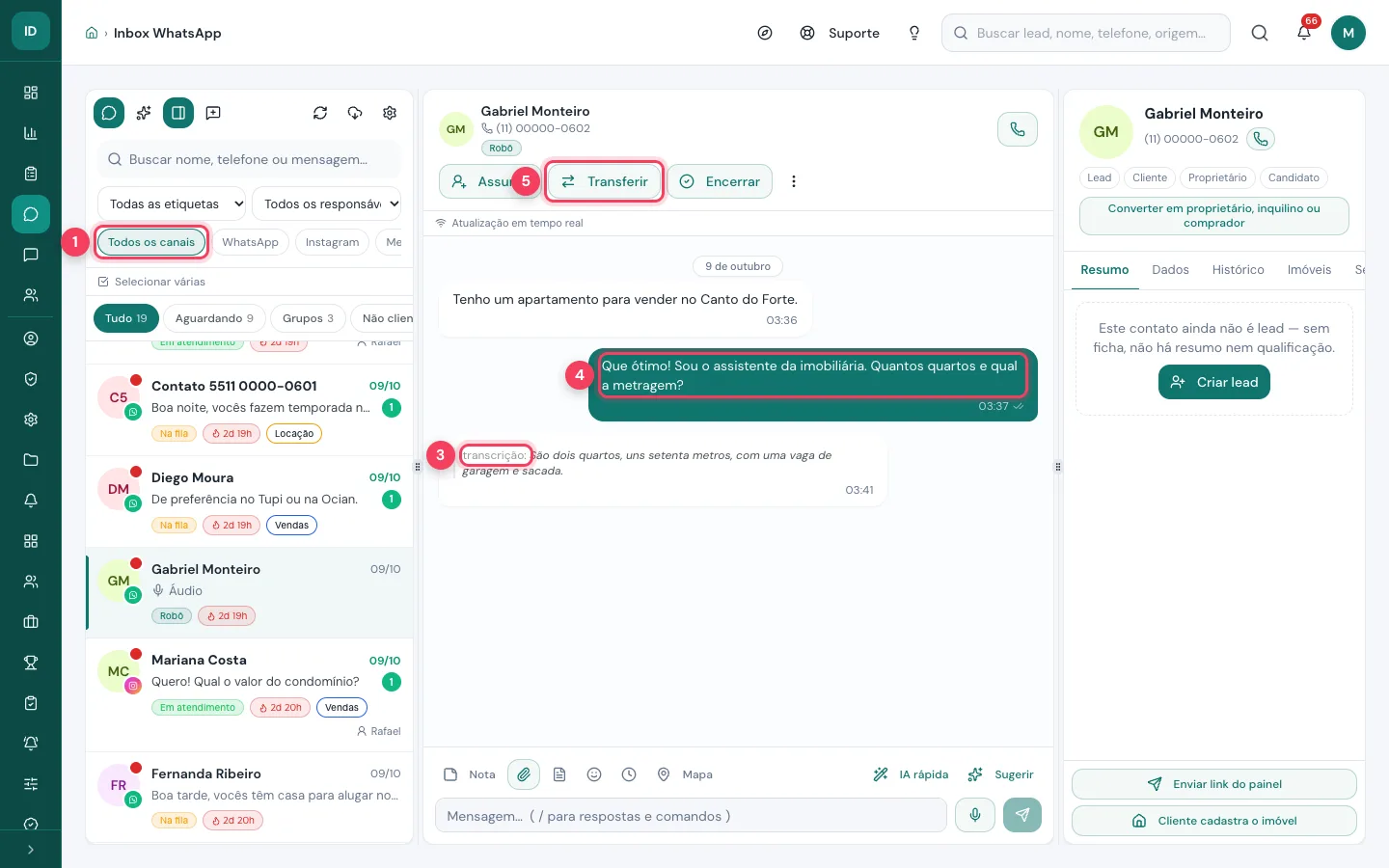
Task: Open the AI sparkles icon in inbox toolbar
Action: [144, 113]
